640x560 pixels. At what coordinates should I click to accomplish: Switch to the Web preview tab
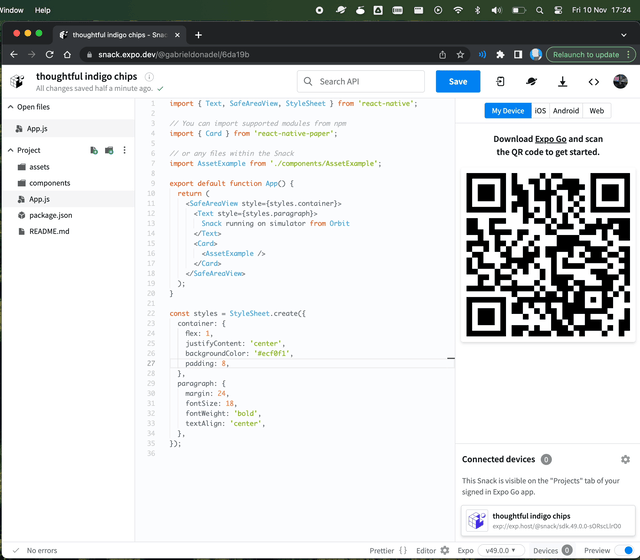coord(596,111)
